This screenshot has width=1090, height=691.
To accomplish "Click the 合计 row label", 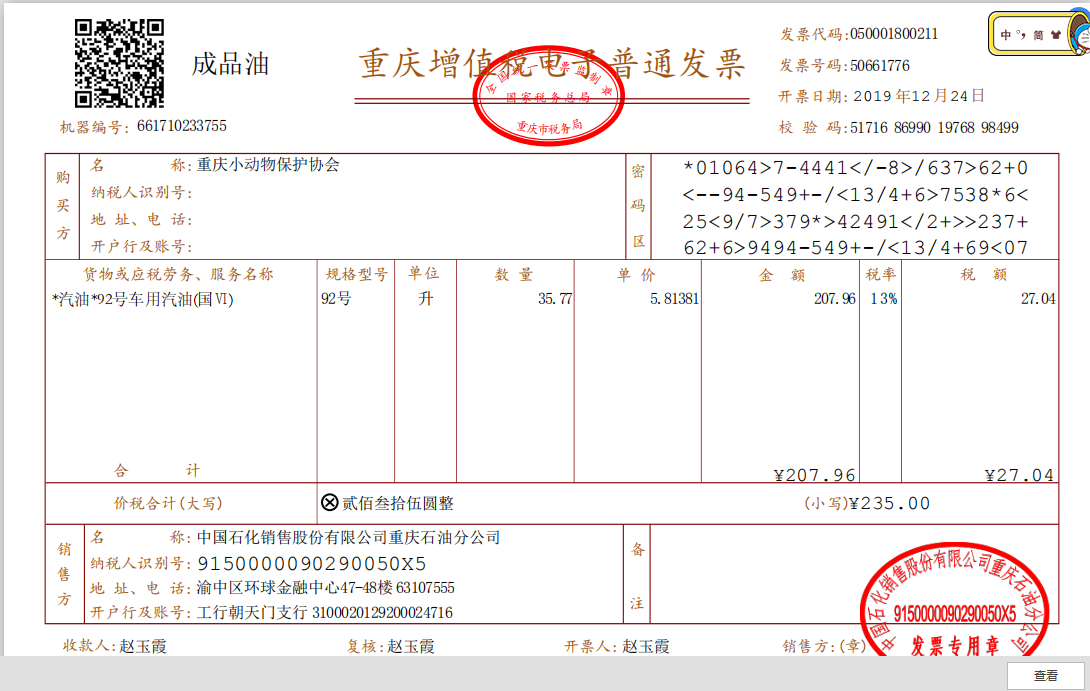I will tap(157, 471).
